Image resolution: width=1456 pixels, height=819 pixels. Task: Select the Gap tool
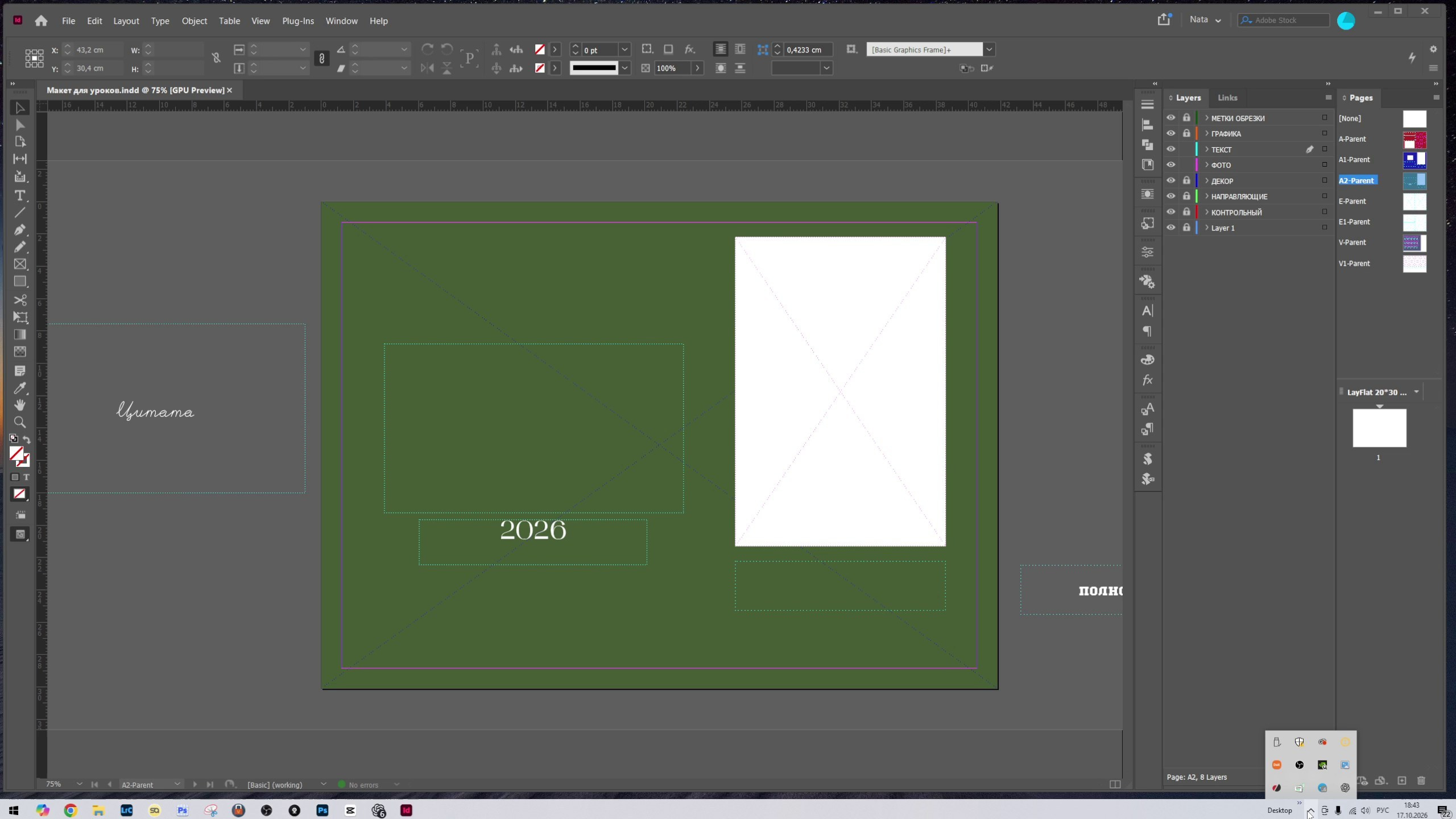[x=20, y=159]
